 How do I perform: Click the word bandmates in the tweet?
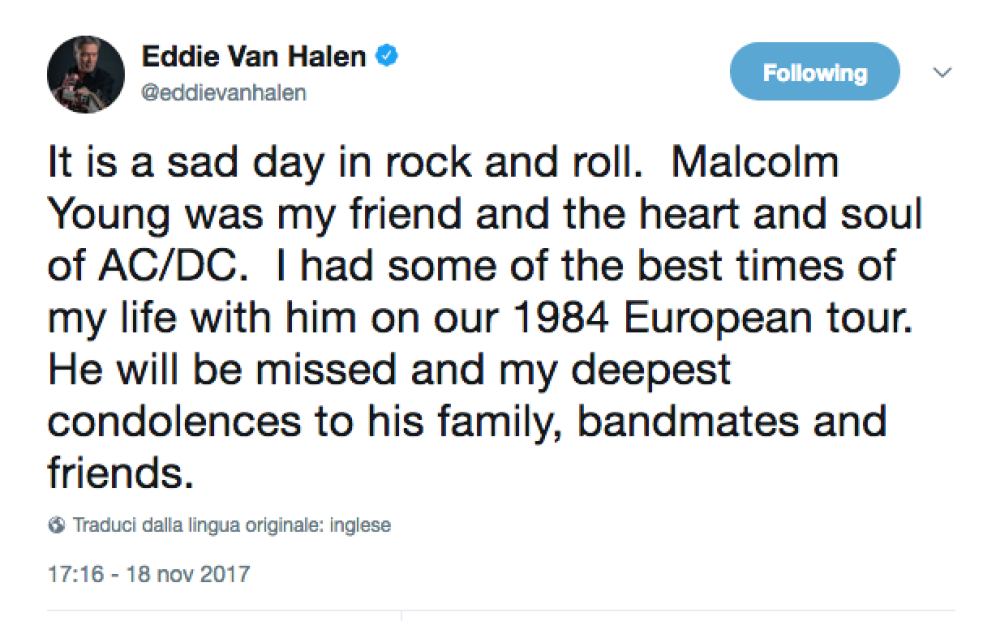(x=688, y=421)
